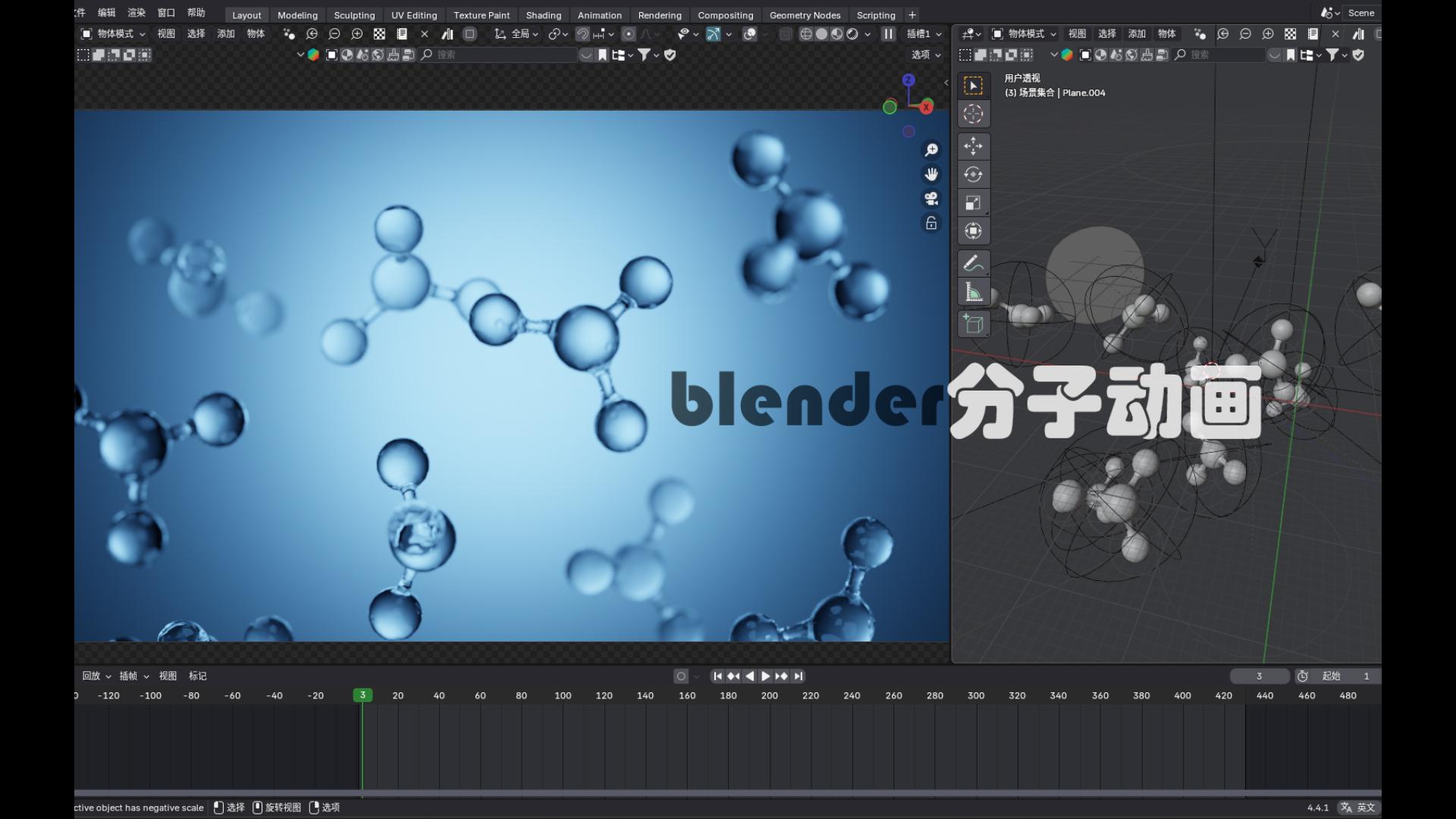This screenshot has width=1456, height=819.
Task: Switch to material preview shading
Action: 836,34
